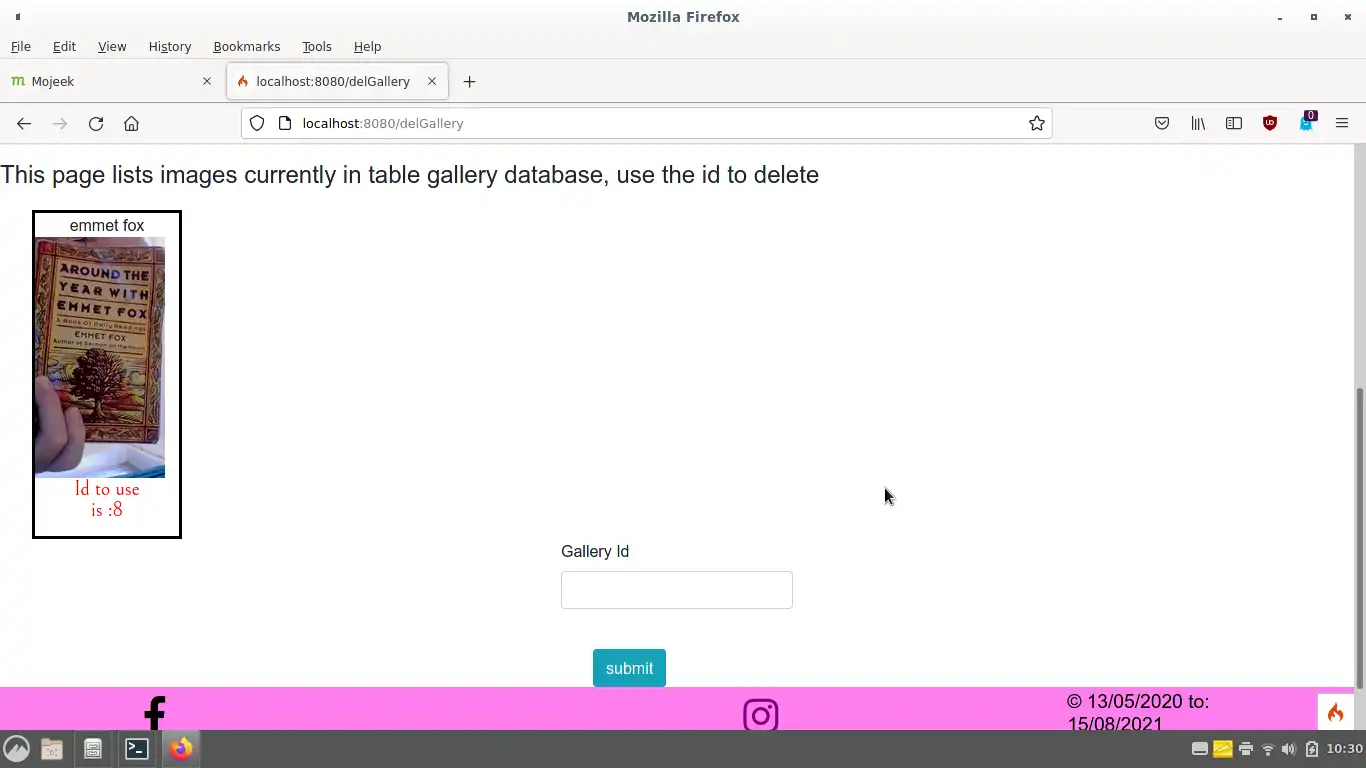Image resolution: width=1366 pixels, height=768 pixels.
Task: Open the Edit menu
Action: pyautogui.click(x=64, y=46)
